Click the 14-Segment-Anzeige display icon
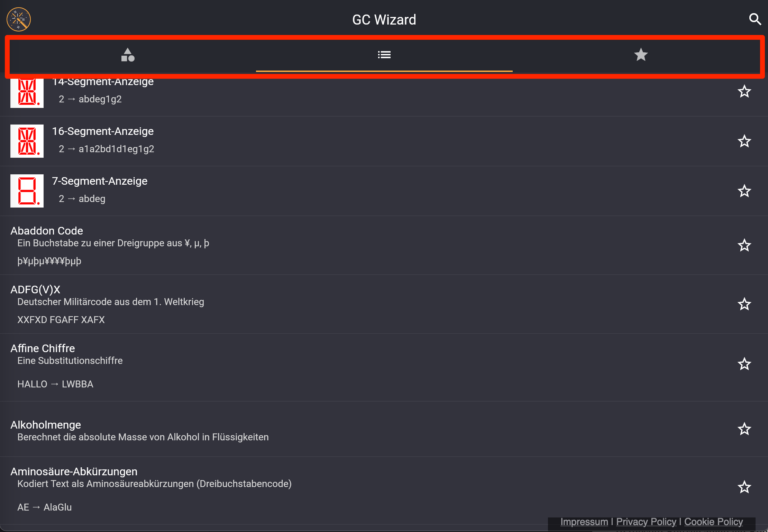Viewport: 768px width, 532px height. [x=27, y=92]
